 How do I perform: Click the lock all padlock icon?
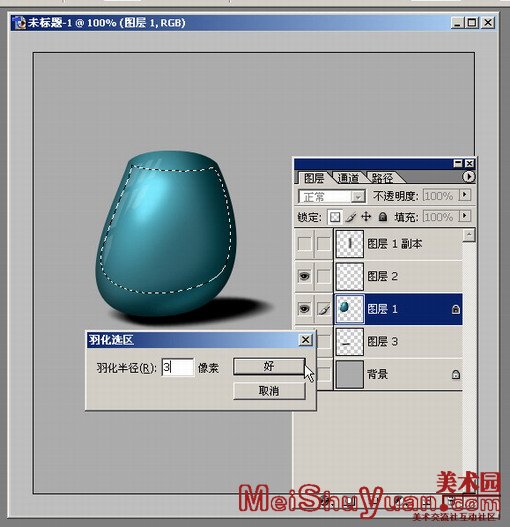(x=383, y=217)
